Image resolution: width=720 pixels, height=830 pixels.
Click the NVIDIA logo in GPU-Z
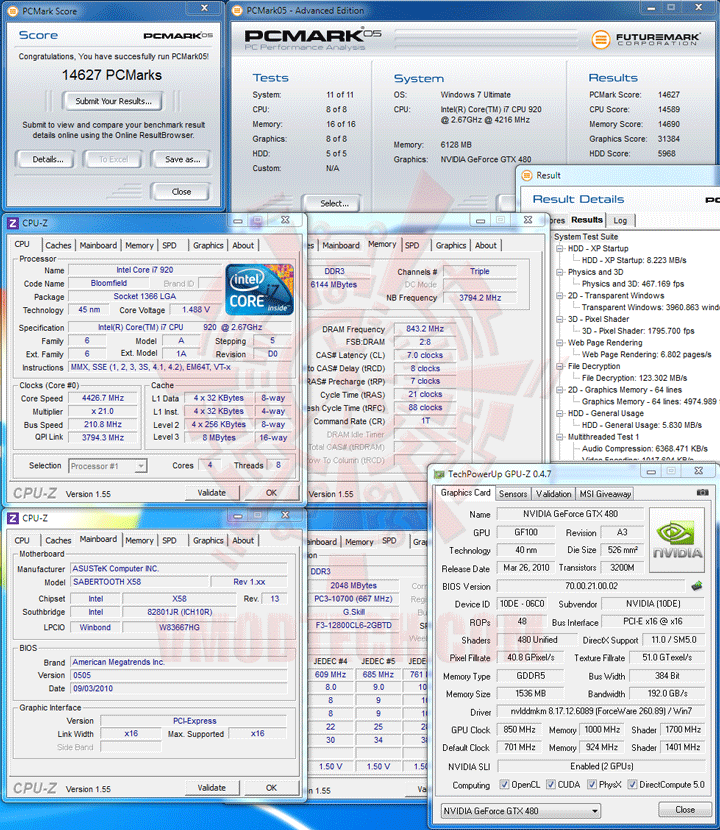677,540
